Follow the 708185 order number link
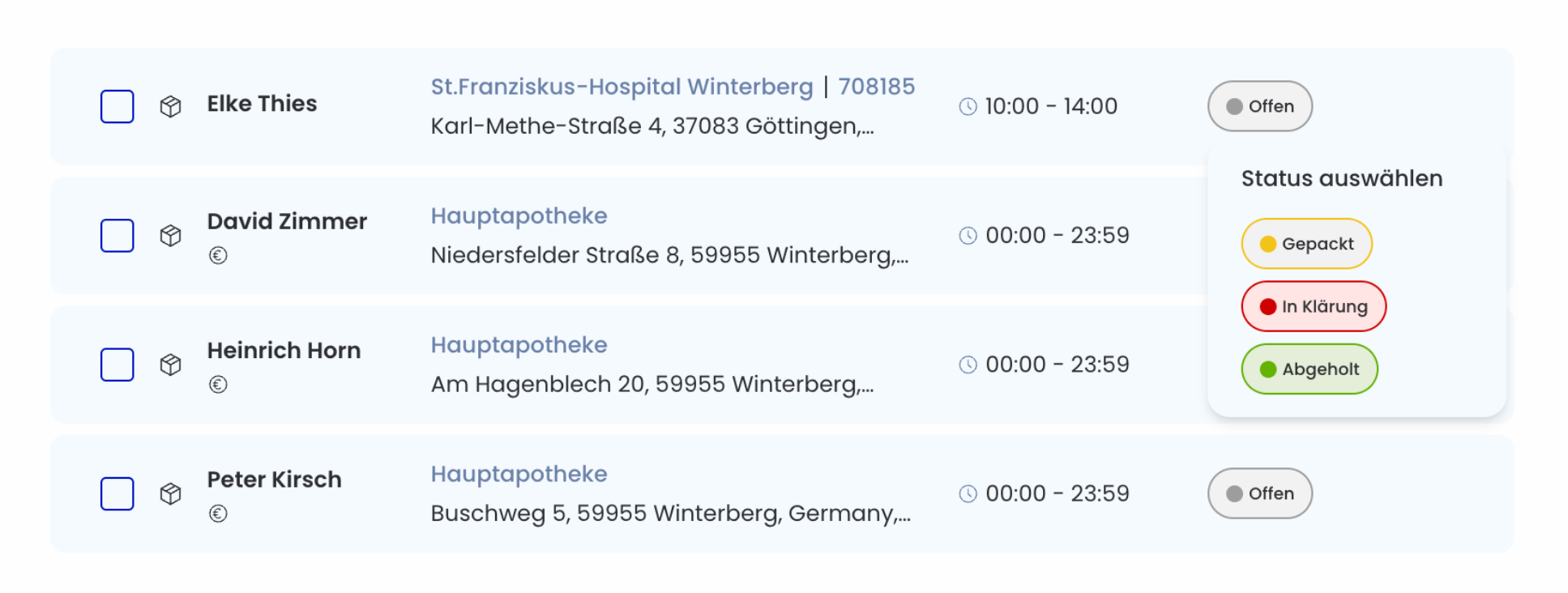This screenshot has width=1568, height=593. tap(877, 87)
